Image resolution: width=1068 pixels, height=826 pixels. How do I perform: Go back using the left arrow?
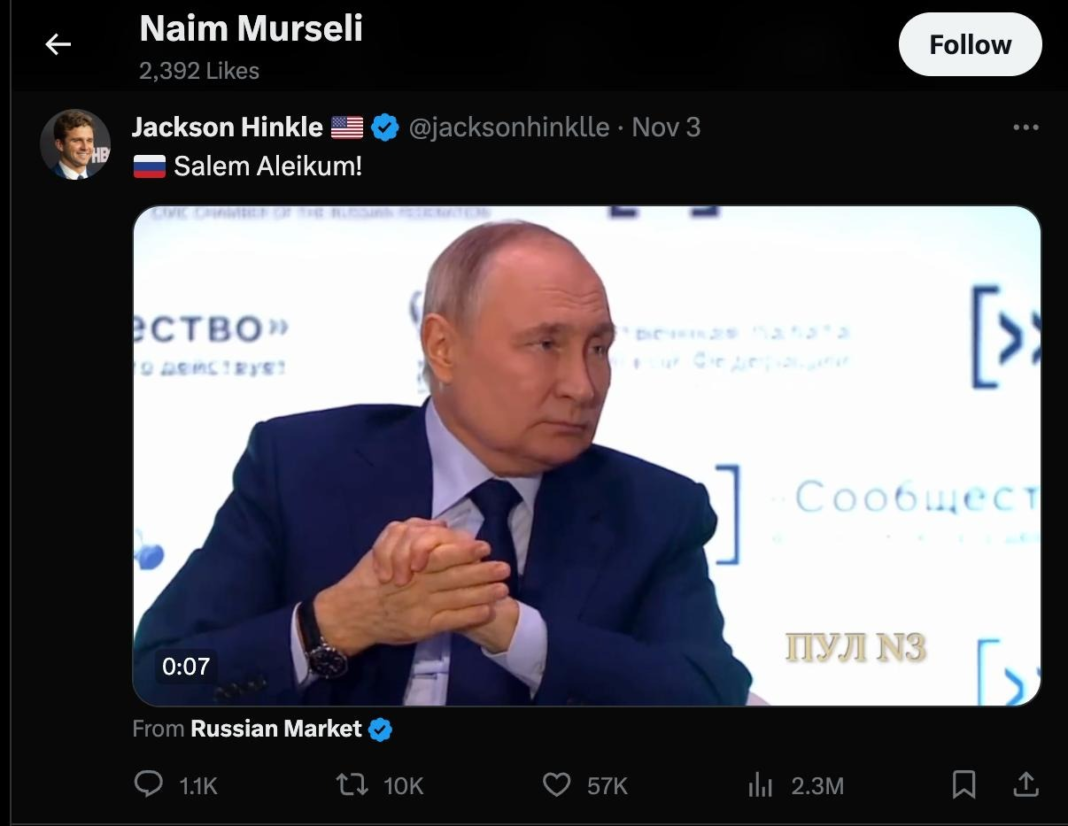click(58, 44)
